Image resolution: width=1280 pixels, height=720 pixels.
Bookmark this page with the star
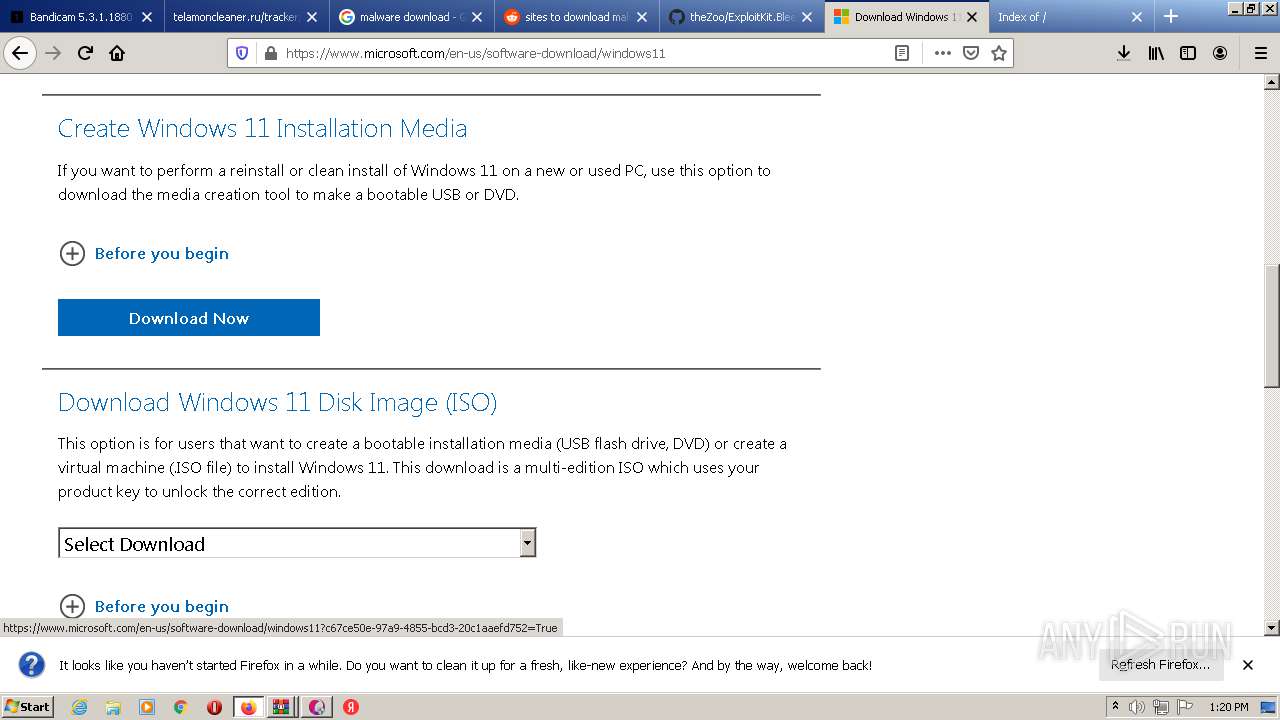point(998,53)
